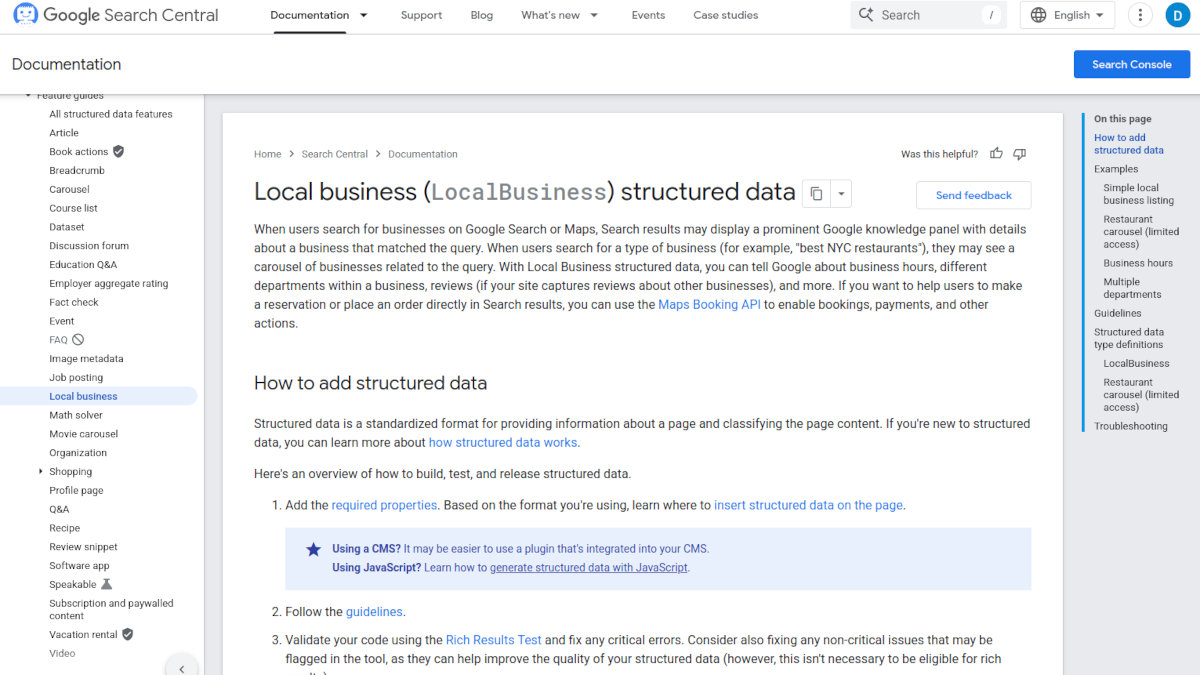1200x675 pixels.
Task: Select Fact check in the sidebar
Action: (x=74, y=302)
